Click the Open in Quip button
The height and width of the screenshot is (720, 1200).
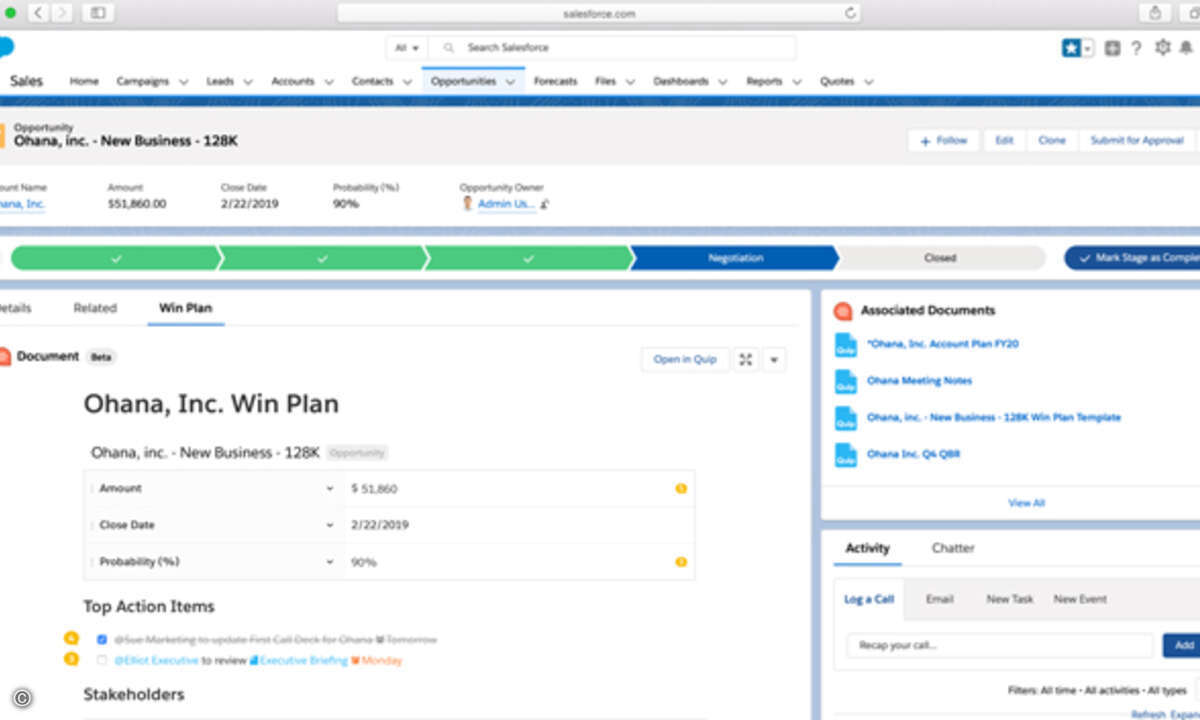click(x=685, y=359)
